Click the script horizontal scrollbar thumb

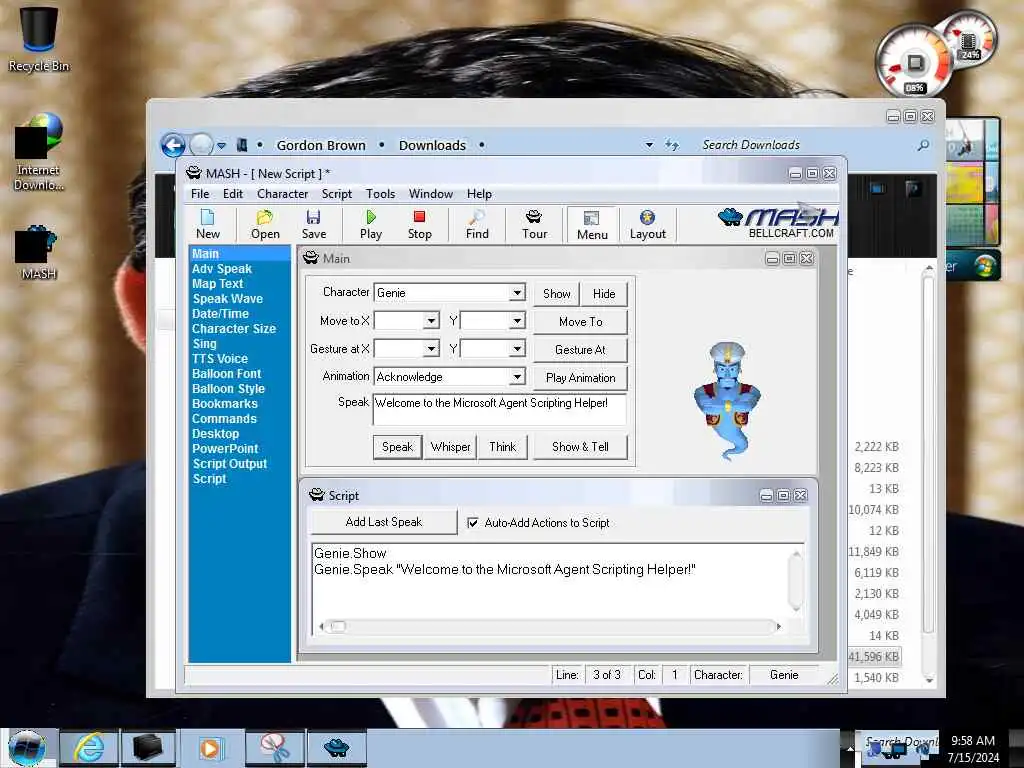(x=337, y=626)
